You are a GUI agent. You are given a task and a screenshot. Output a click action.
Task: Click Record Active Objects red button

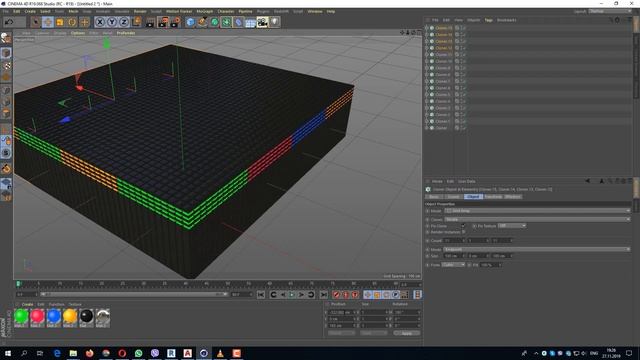point(336,295)
